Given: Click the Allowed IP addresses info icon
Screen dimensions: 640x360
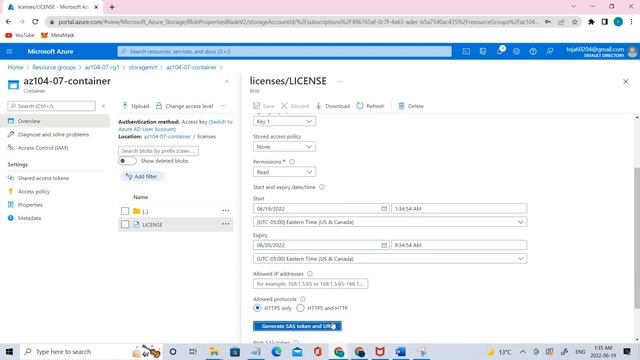Looking at the screenshot, I should click(310, 274).
